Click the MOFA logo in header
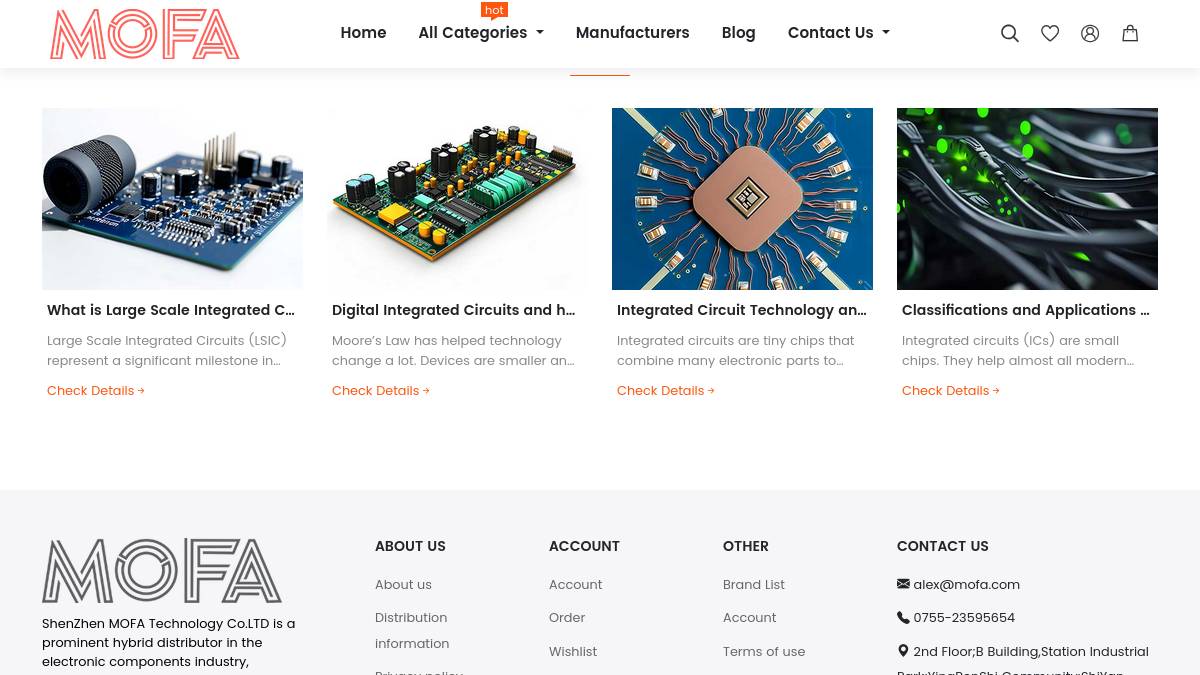Image resolution: width=1200 pixels, height=675 pixels. pos(145,34)
